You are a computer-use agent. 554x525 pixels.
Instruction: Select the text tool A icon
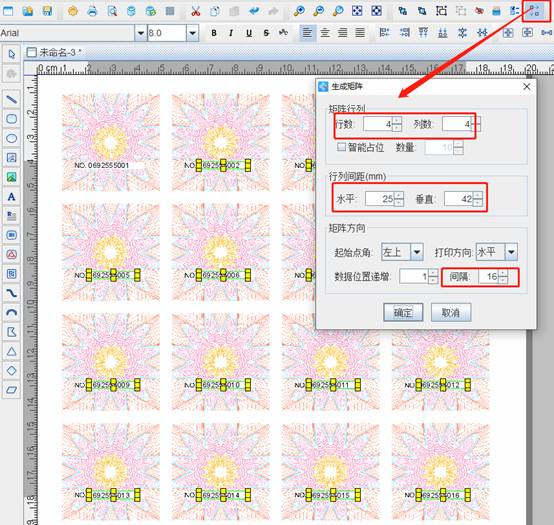[12, 196]
